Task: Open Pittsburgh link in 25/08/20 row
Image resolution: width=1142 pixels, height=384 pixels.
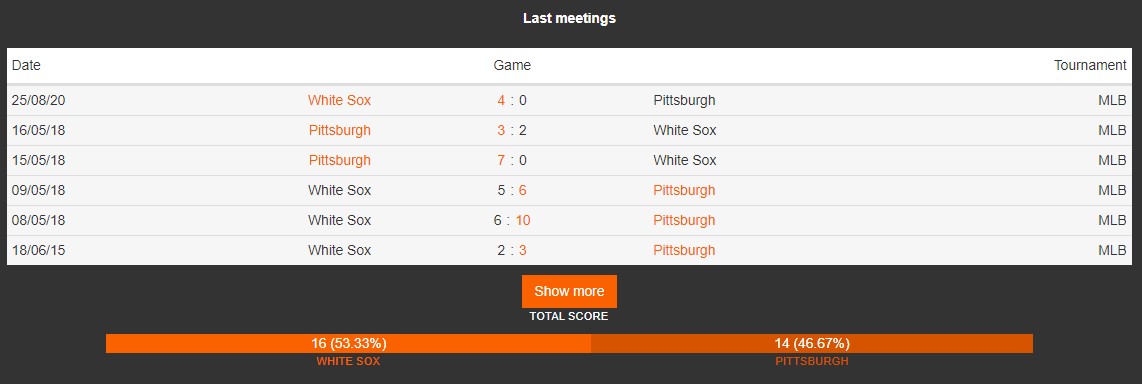Action: [x=685, y=101]
